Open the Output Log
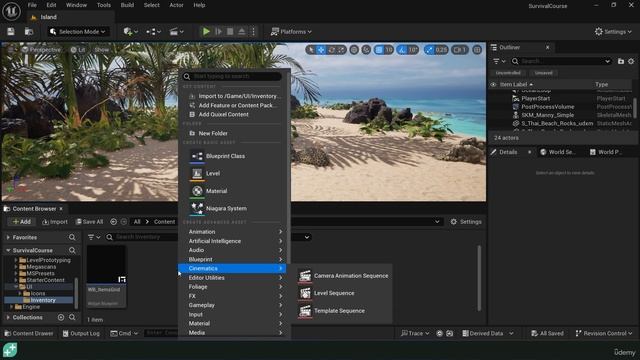 coord(81,333)
